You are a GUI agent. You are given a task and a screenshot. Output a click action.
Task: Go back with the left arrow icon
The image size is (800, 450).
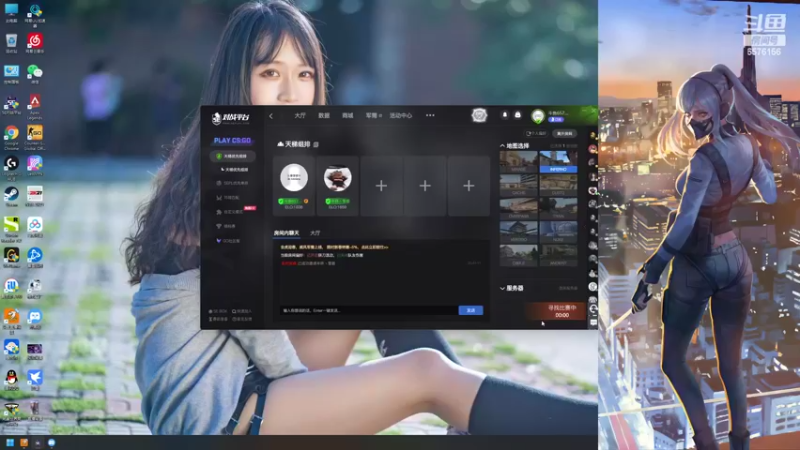point(271,116)
